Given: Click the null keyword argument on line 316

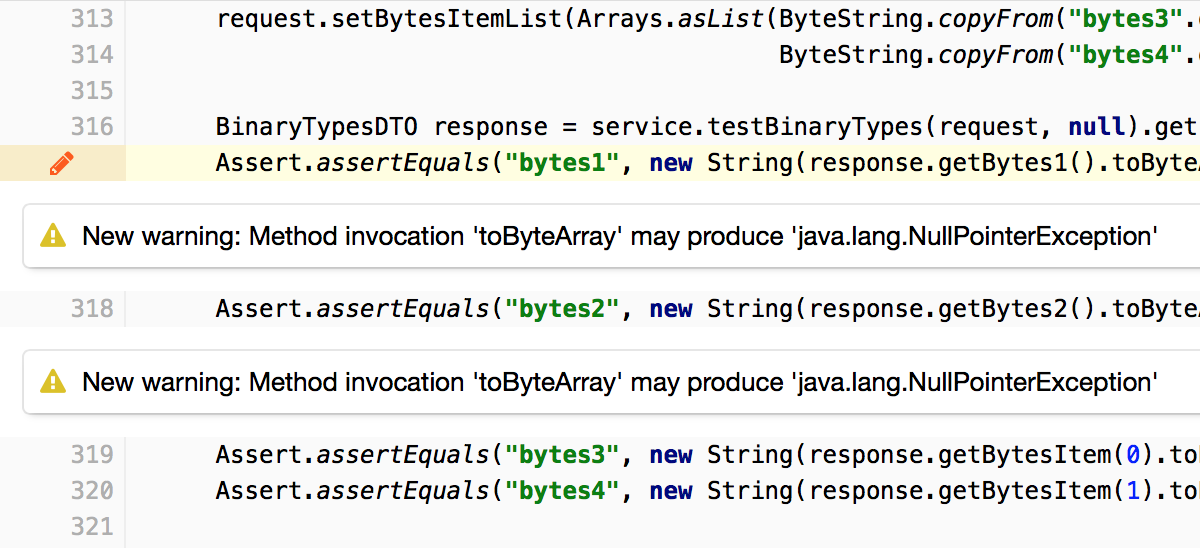Looking at the screenshot, I should point(1092,127).
